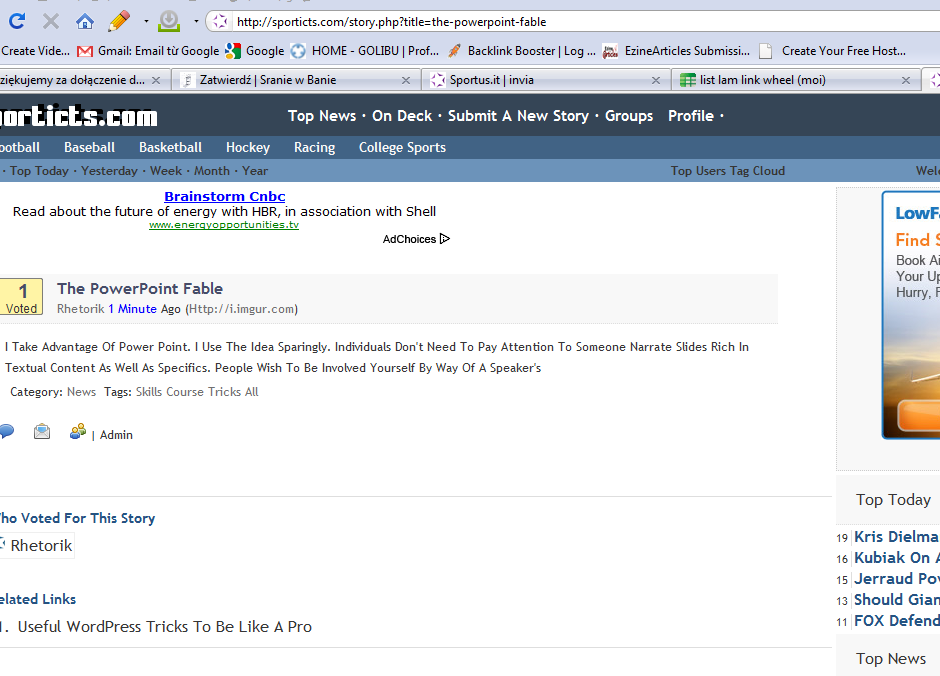The height and width of the screenshot is (676, 940).
Task: Filter stories by Year
Action: click(255, 171)
